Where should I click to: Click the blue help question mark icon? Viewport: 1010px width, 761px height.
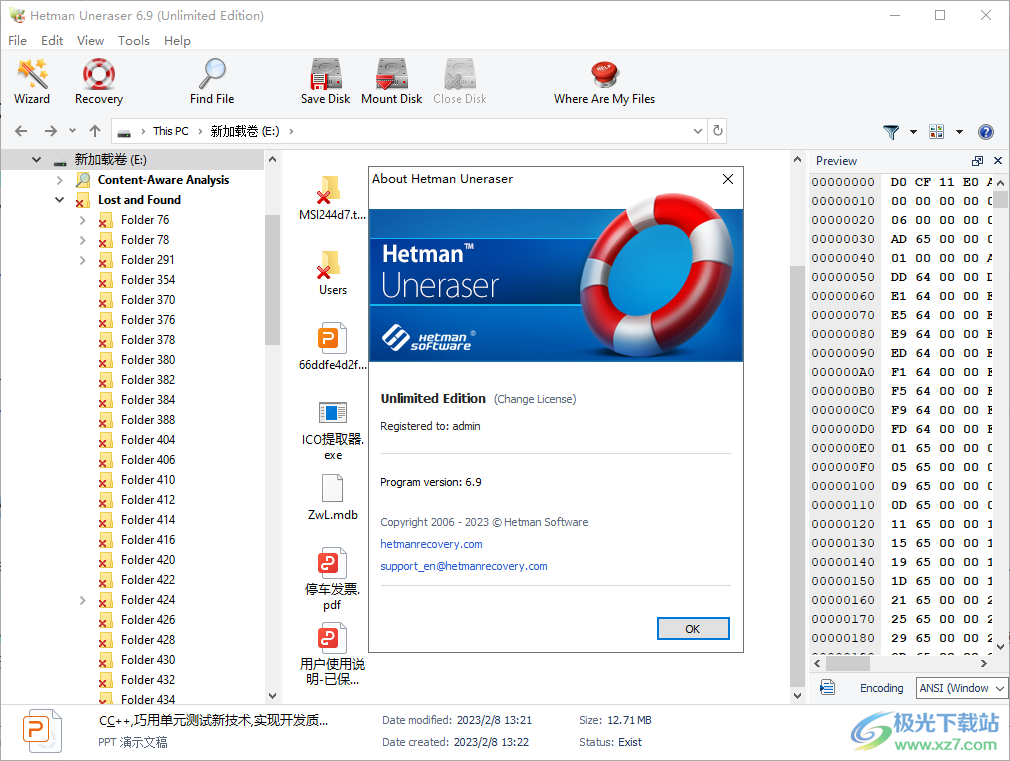pos(985,132)
